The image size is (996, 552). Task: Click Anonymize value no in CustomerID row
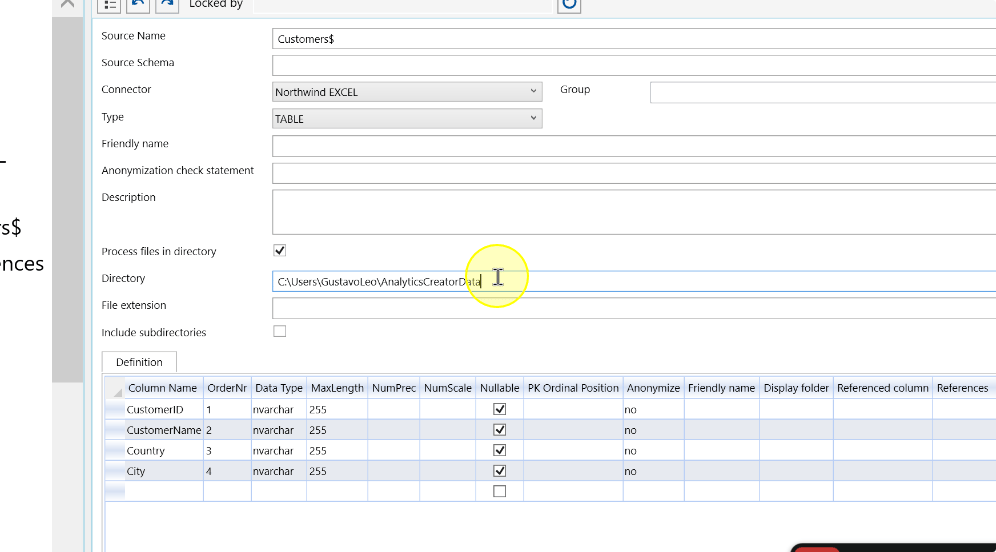point(654,409)
